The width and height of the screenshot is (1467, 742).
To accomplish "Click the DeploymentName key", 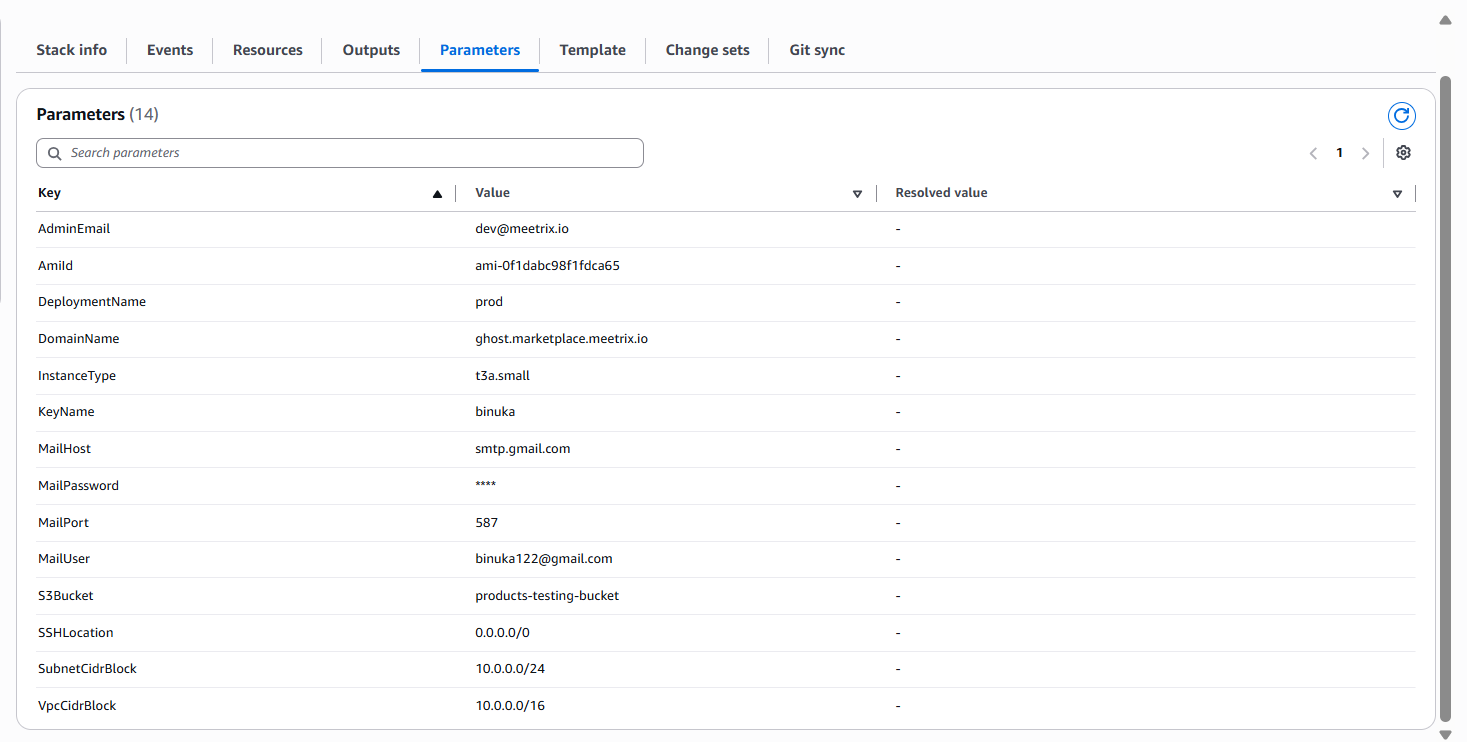I will tap(92, 302).
